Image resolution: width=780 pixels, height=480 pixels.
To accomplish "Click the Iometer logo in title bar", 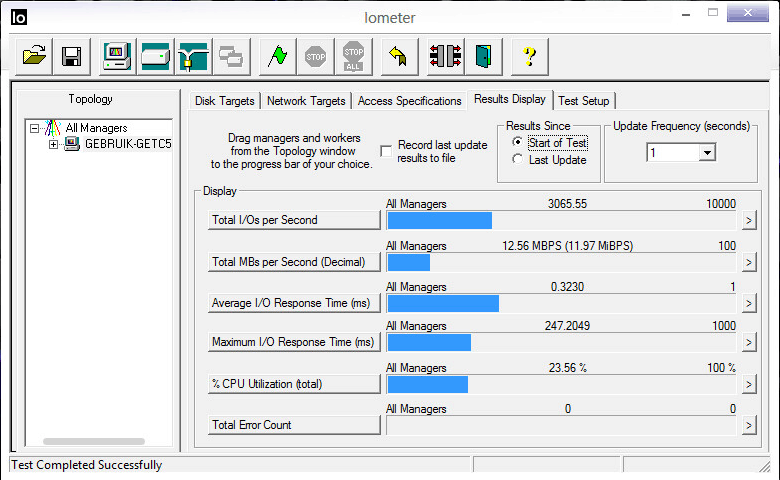I will point(19,17).
